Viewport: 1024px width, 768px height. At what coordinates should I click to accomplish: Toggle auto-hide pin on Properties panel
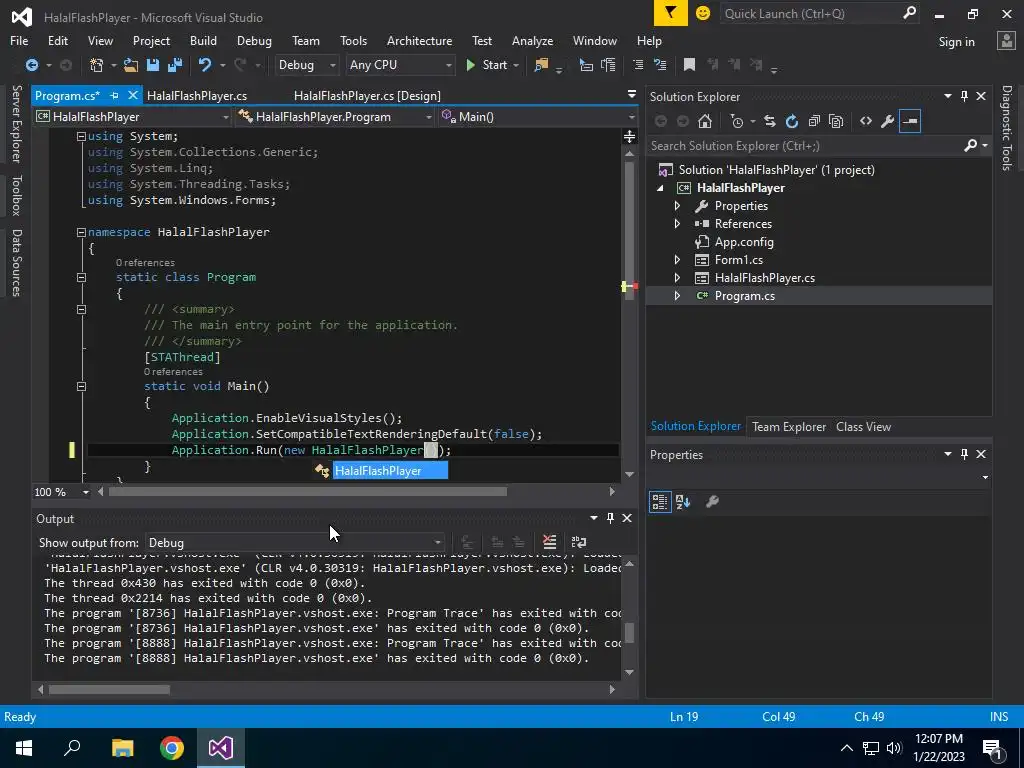tap(965, 454)
